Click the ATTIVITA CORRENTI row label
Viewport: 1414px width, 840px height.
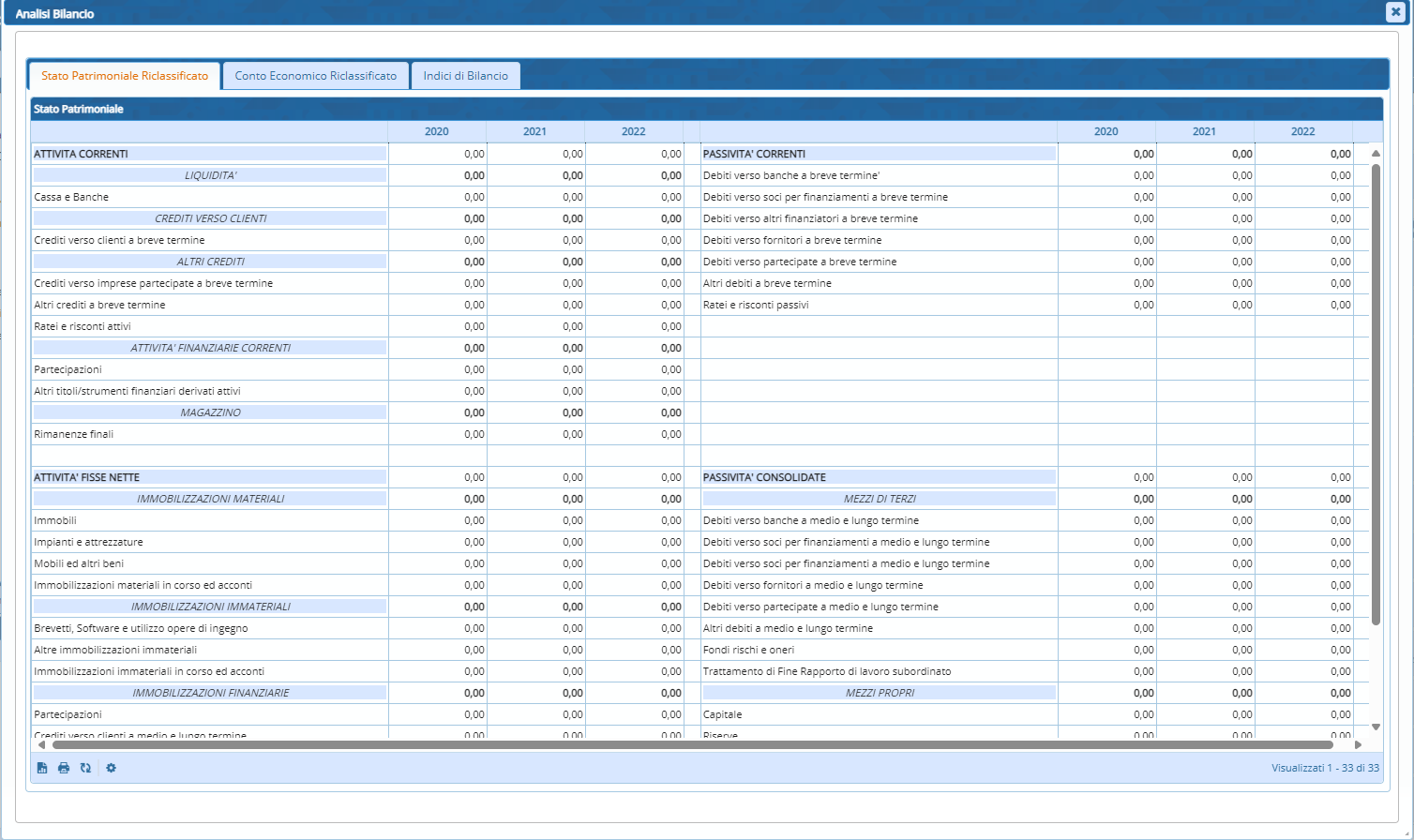82,154
